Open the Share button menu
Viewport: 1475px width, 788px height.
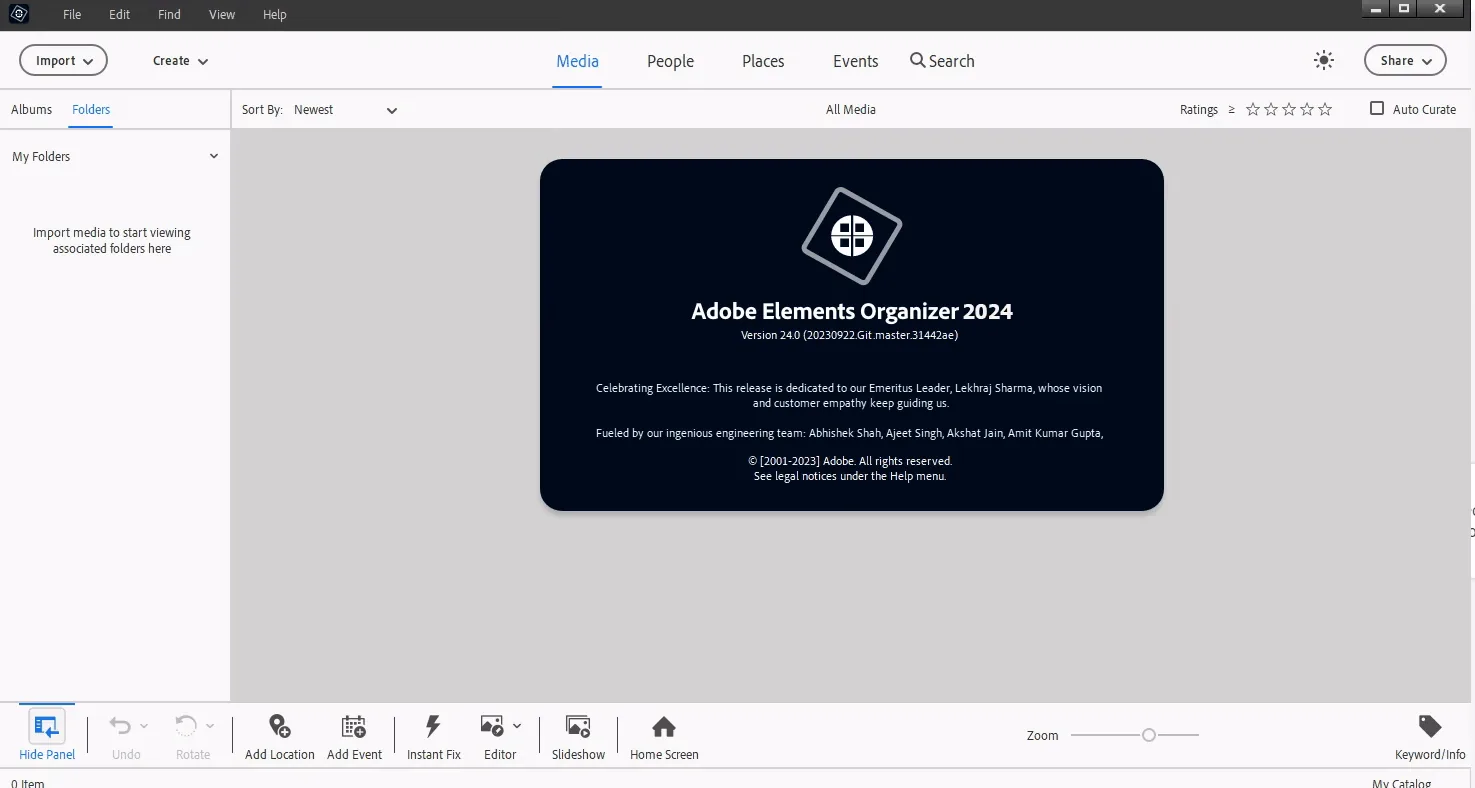coord(1405,60)
